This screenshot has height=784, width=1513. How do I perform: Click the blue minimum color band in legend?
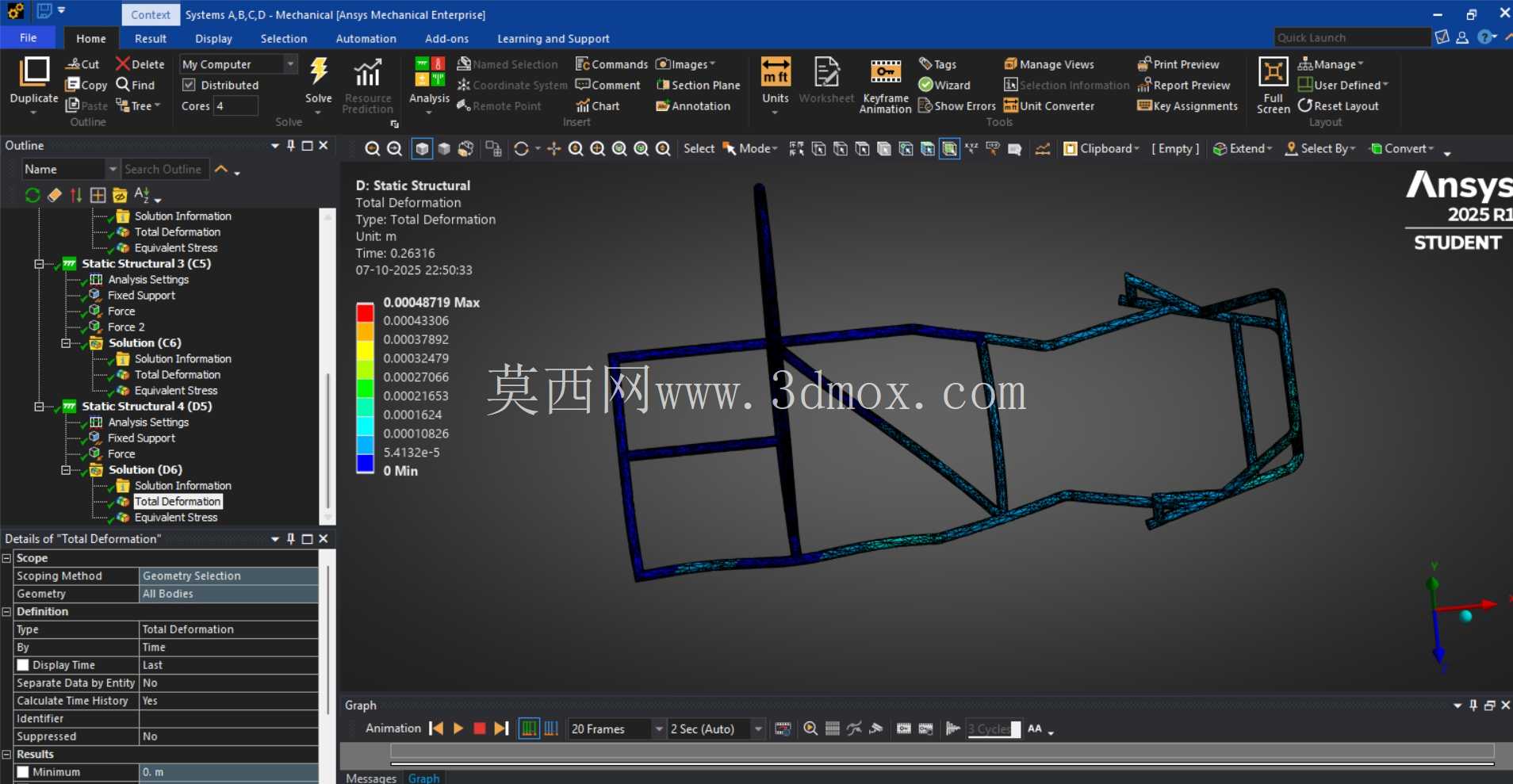[x=365, y=463]
